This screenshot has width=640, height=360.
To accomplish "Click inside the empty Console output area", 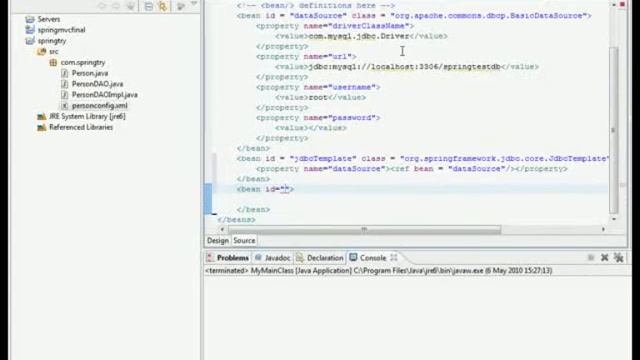I will (x=416, y=318).
